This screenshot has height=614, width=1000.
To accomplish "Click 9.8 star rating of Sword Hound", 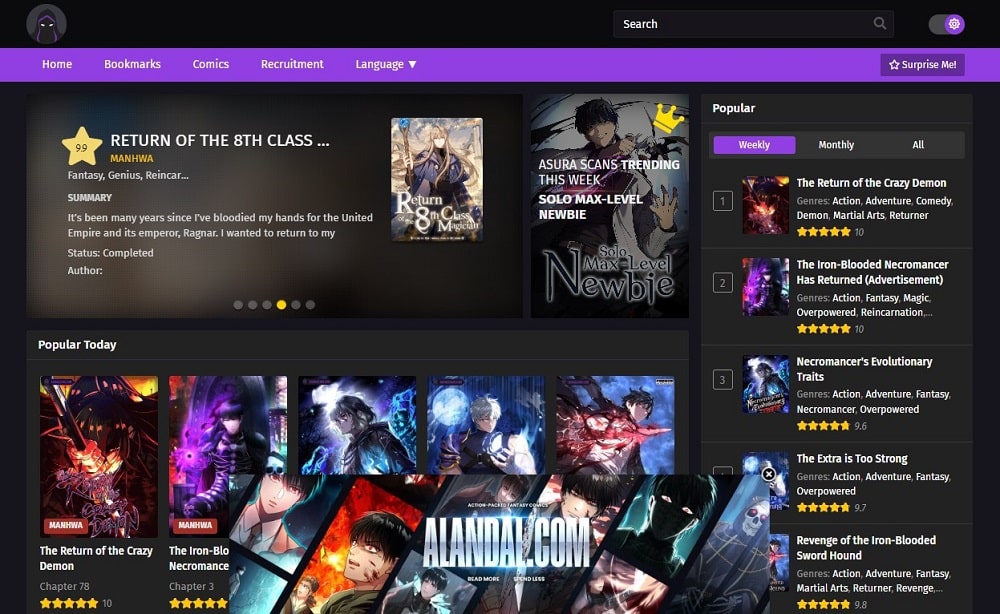I will tap(823, 604).
